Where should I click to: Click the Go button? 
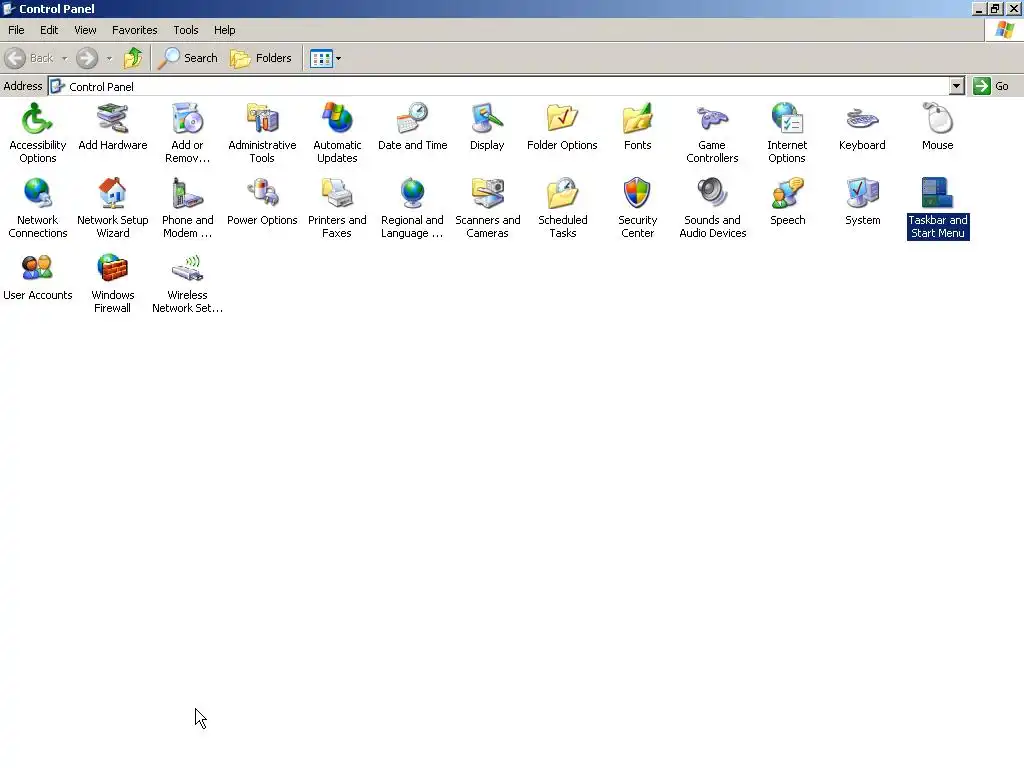(x=991, y=86)
